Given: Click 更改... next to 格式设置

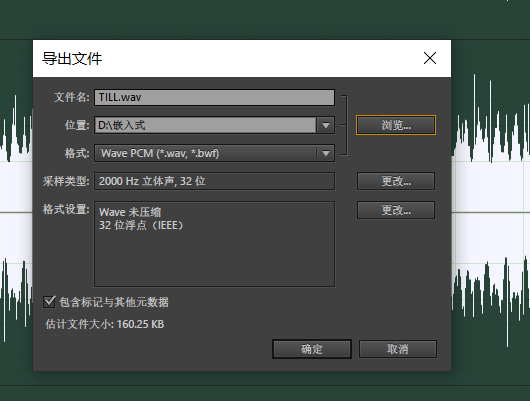Looking at the screenshot, I should point(396,210).
